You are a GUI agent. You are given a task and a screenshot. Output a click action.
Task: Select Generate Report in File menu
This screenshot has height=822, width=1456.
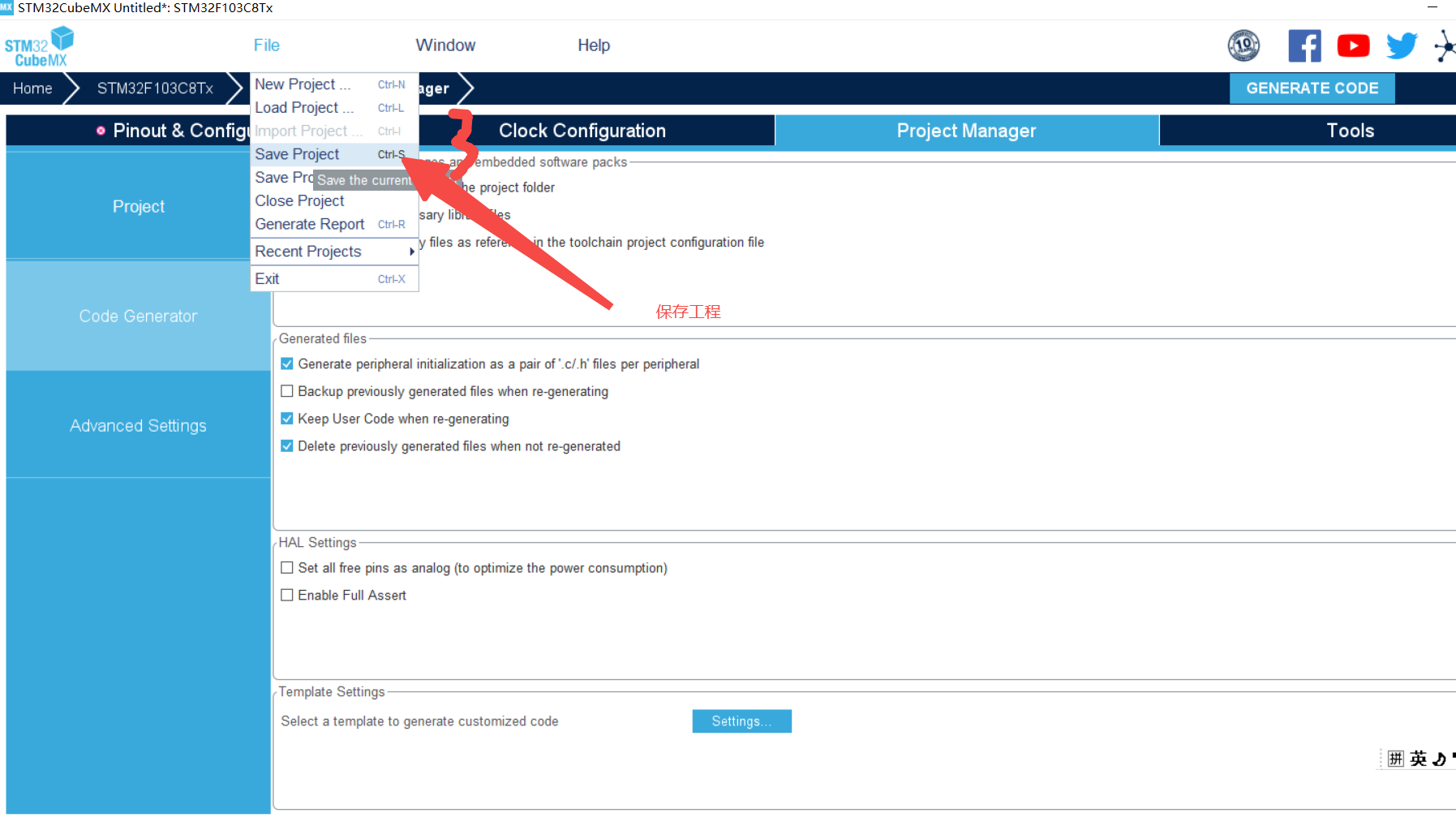tap(334, 225)
